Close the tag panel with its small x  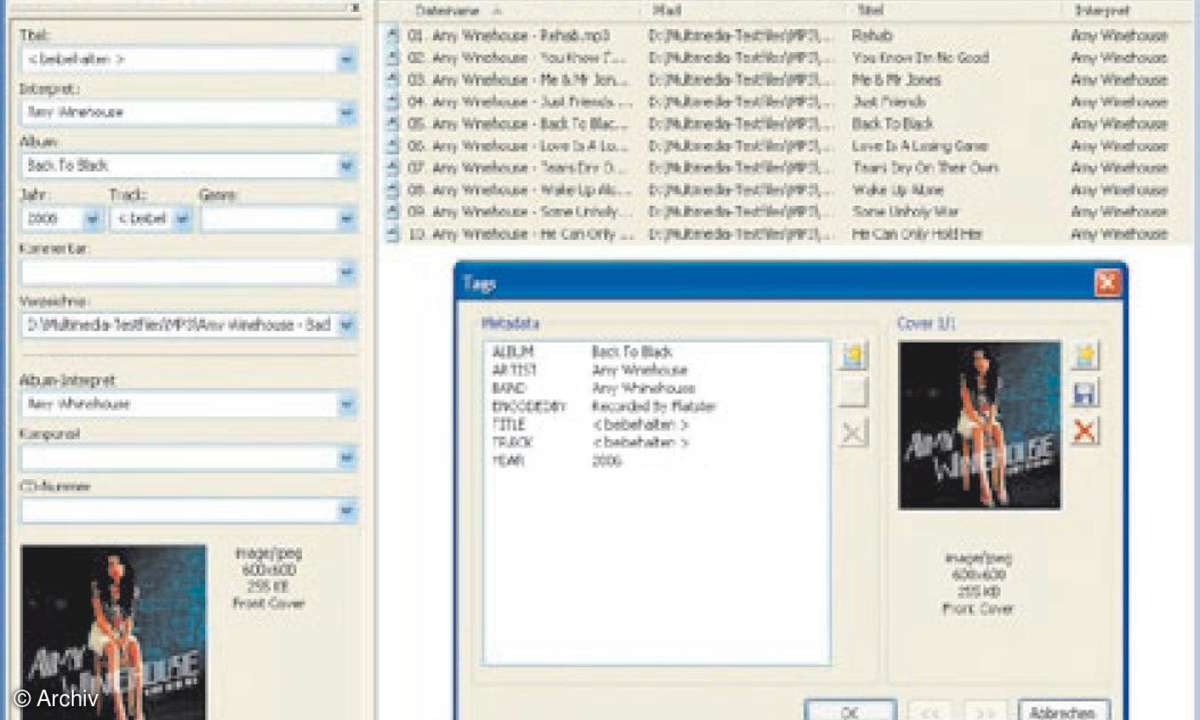click(x=354, y=7)
